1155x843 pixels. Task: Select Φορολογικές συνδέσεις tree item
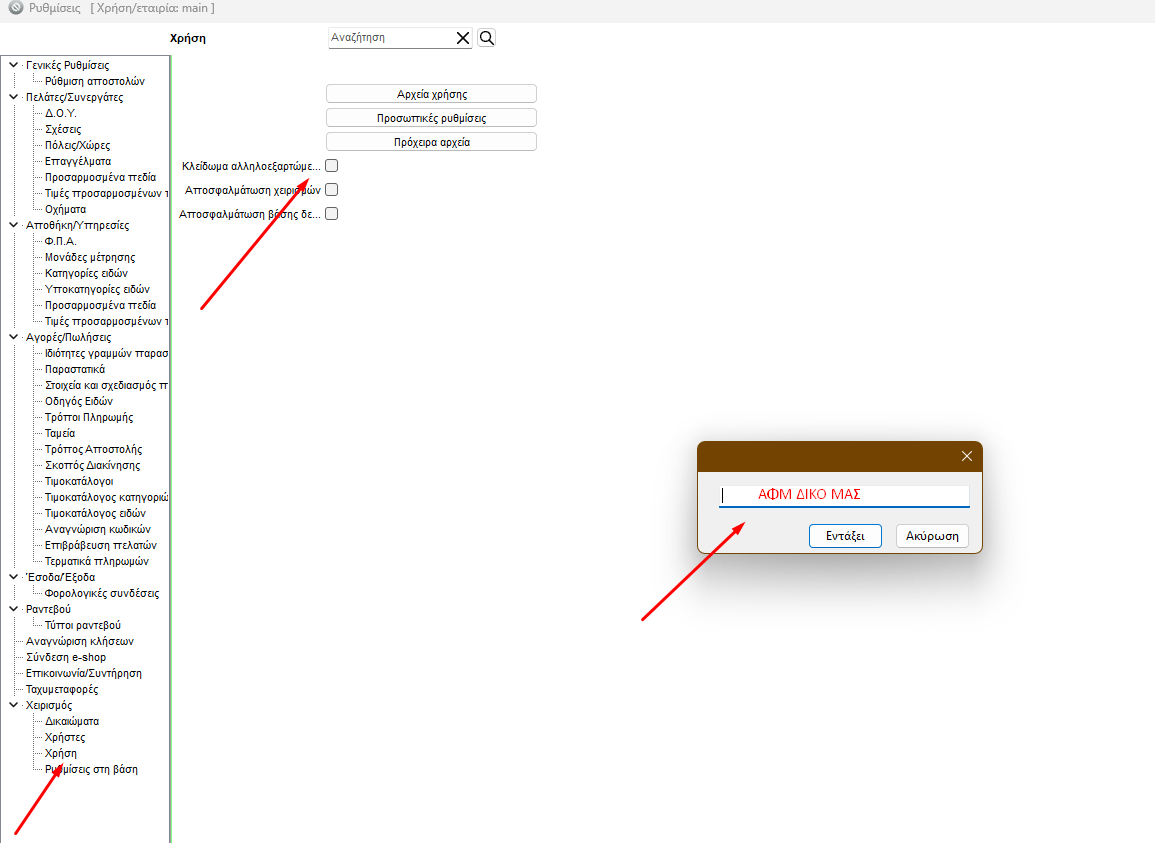[102, 593]
